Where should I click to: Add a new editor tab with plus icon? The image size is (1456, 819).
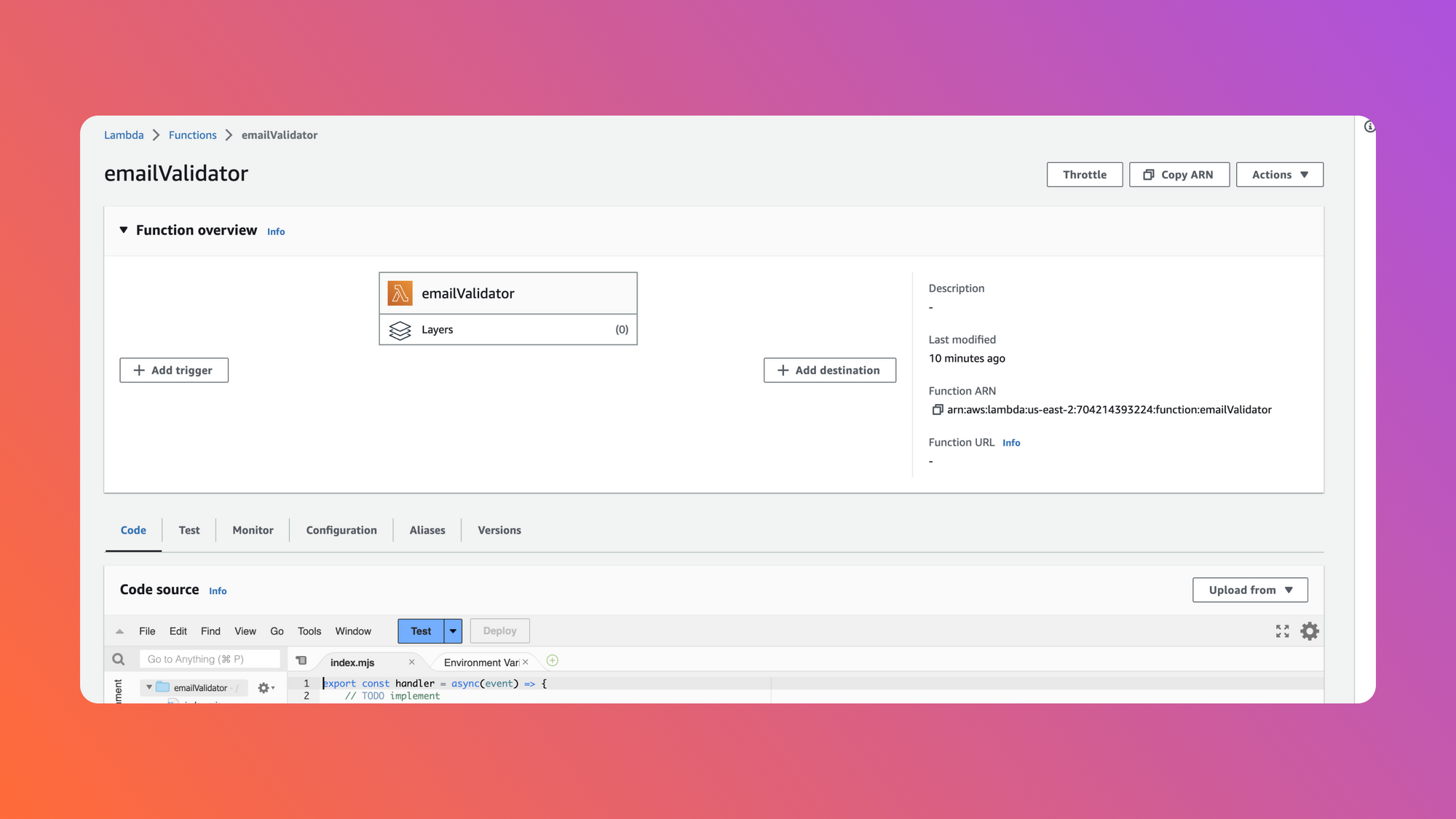[x=553, y=661]
